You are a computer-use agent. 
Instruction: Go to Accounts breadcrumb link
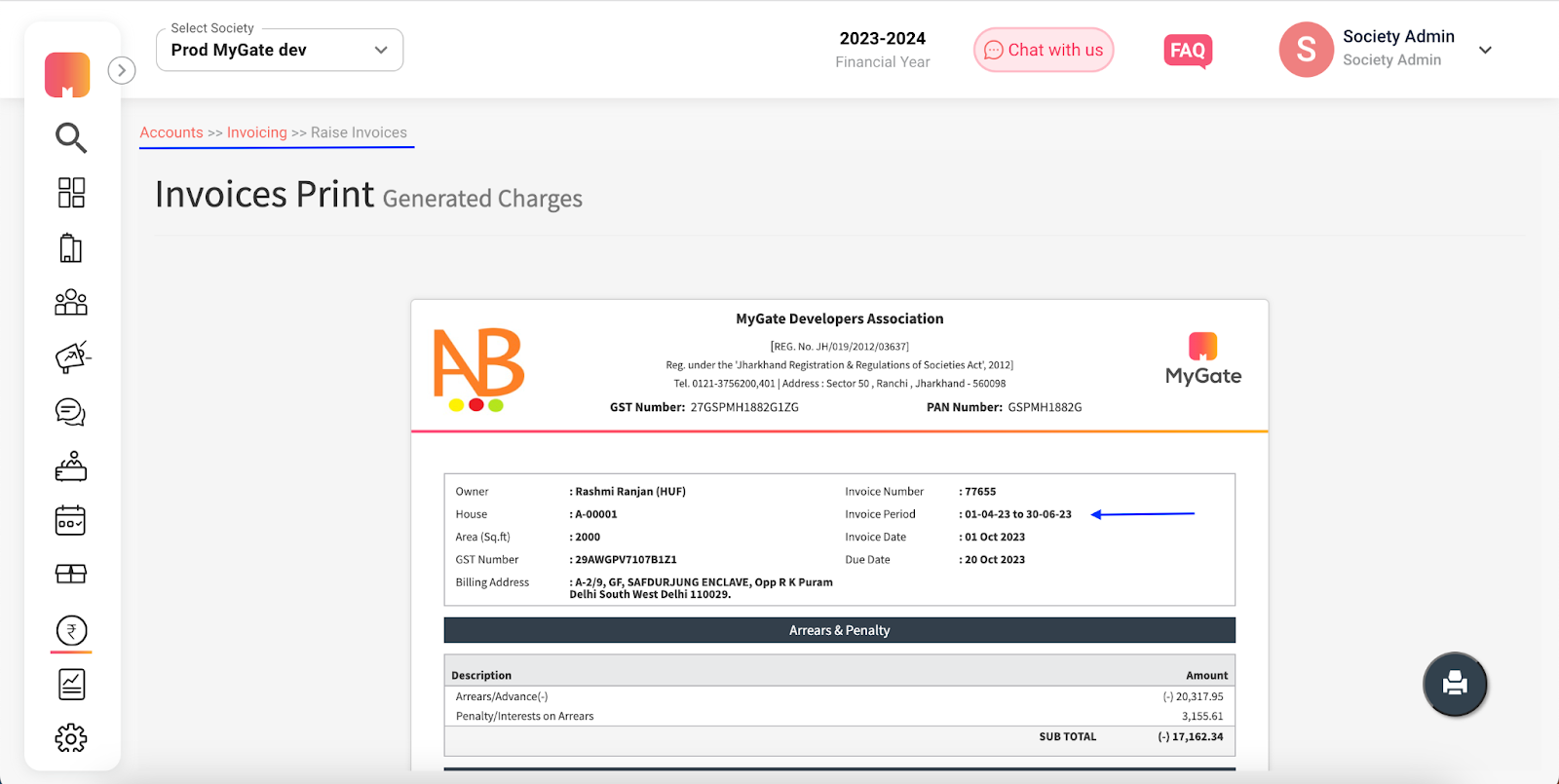click(171, 132)
